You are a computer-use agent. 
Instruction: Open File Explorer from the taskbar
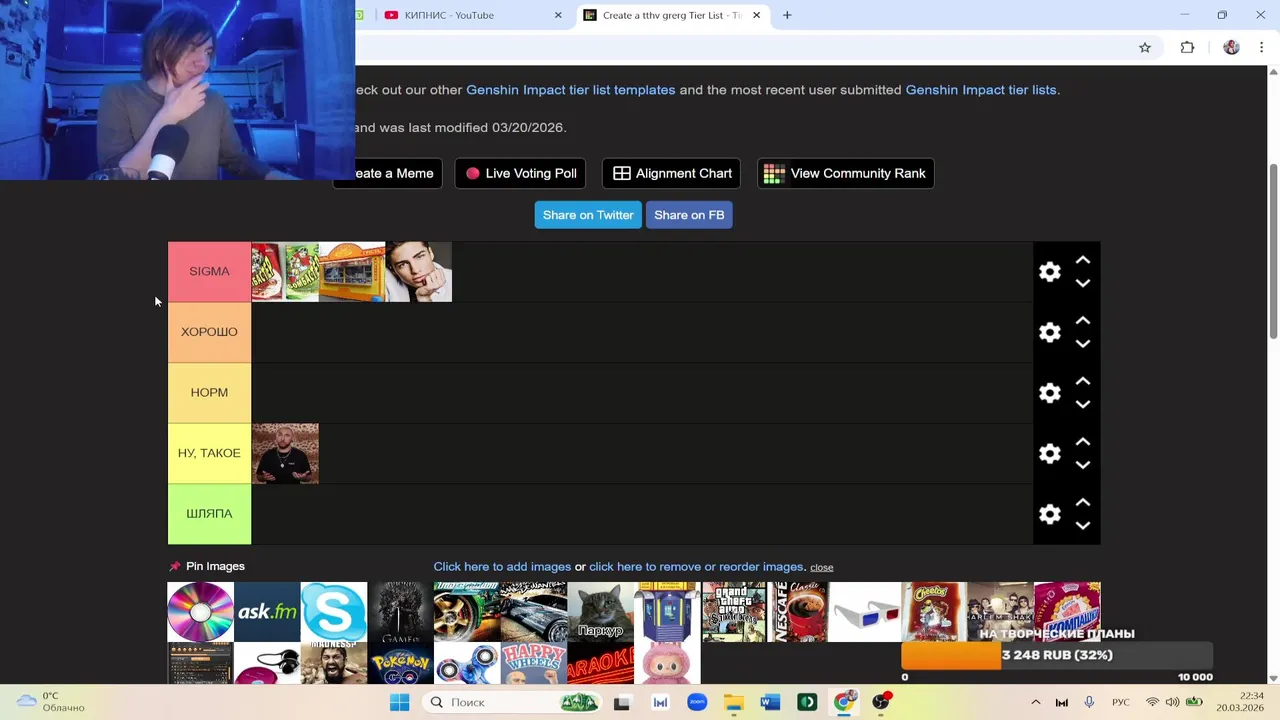[733, 703]
